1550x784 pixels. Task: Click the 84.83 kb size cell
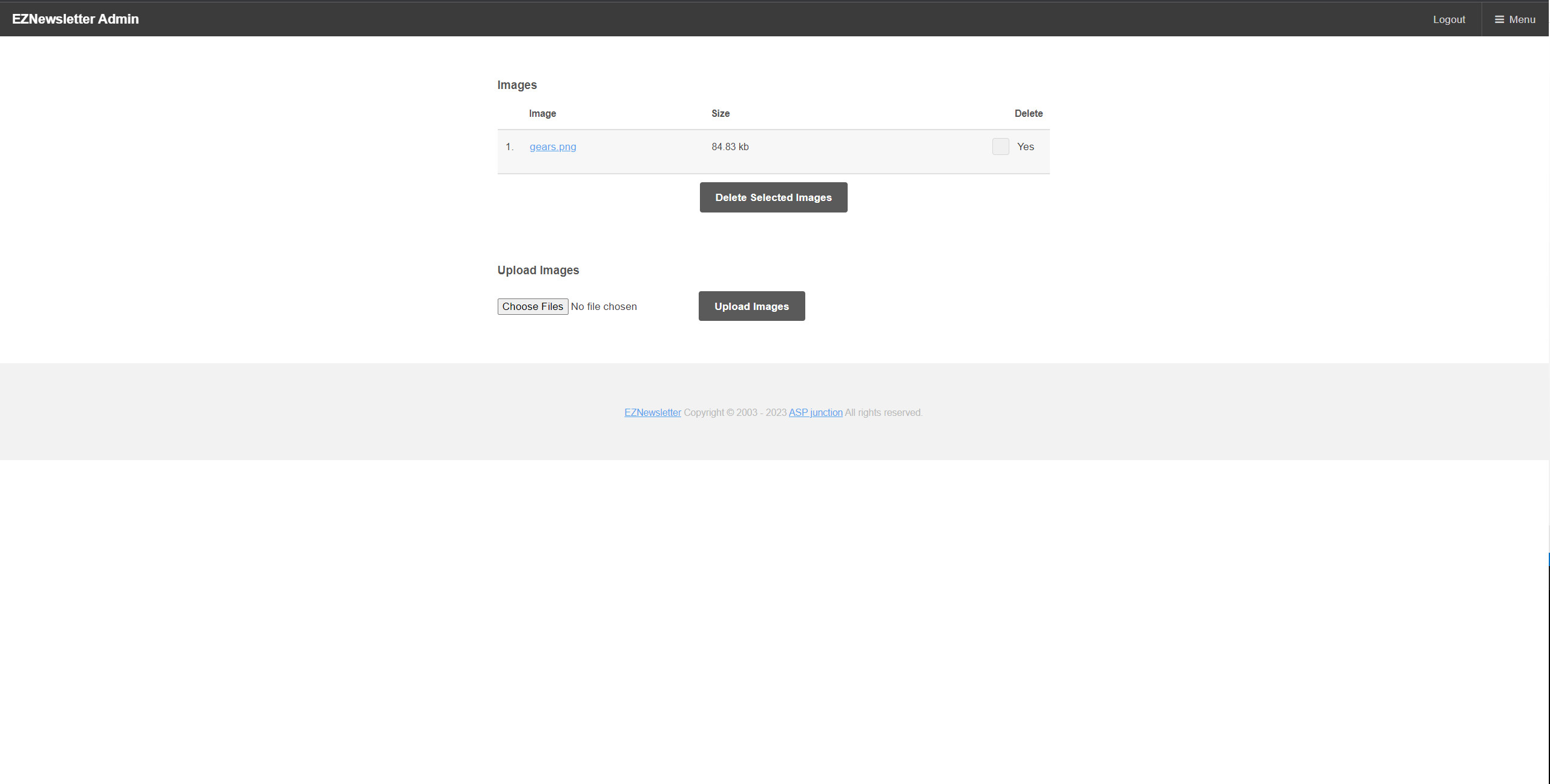[730, 147]
